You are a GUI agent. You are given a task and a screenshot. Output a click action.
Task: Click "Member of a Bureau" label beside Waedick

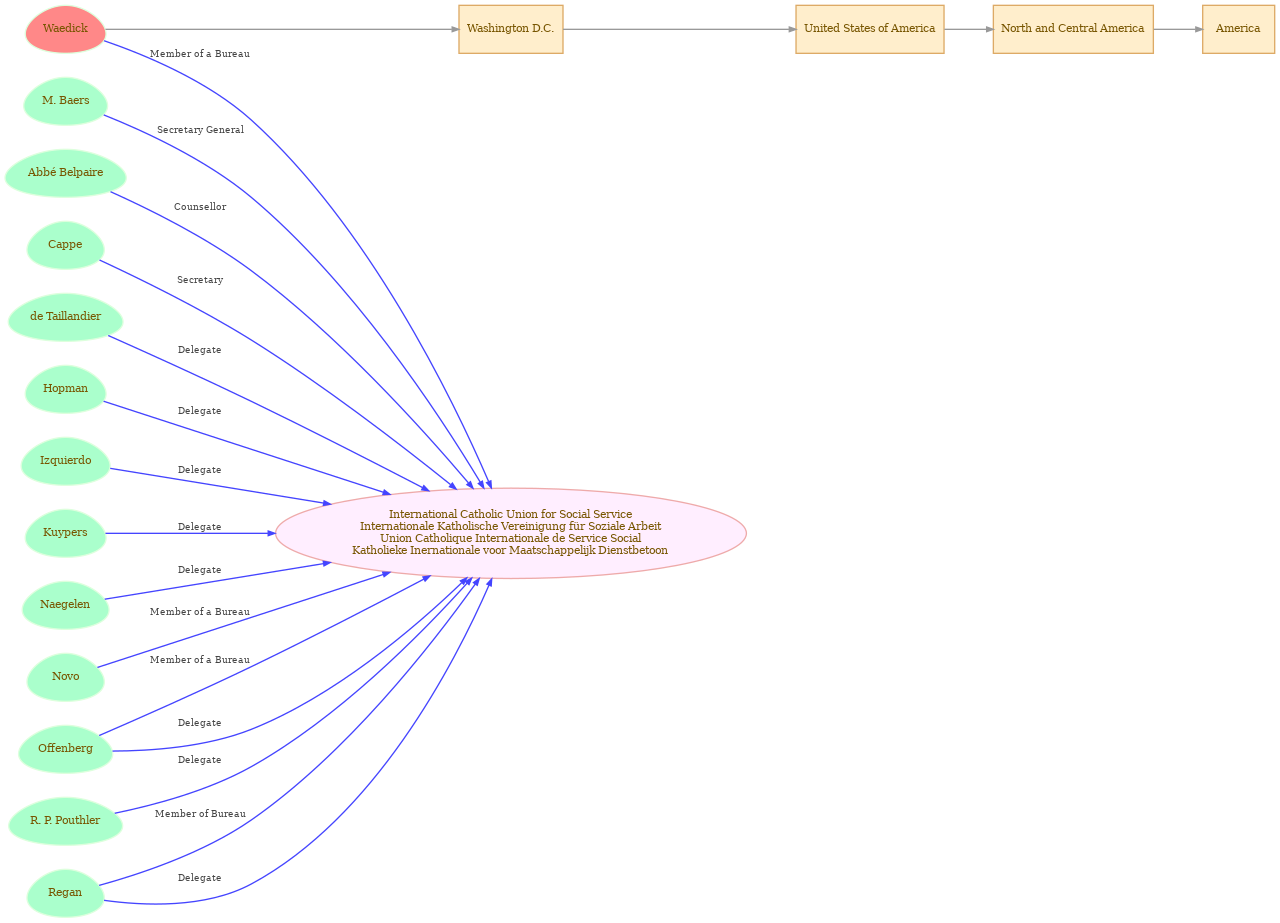[200, 54]
